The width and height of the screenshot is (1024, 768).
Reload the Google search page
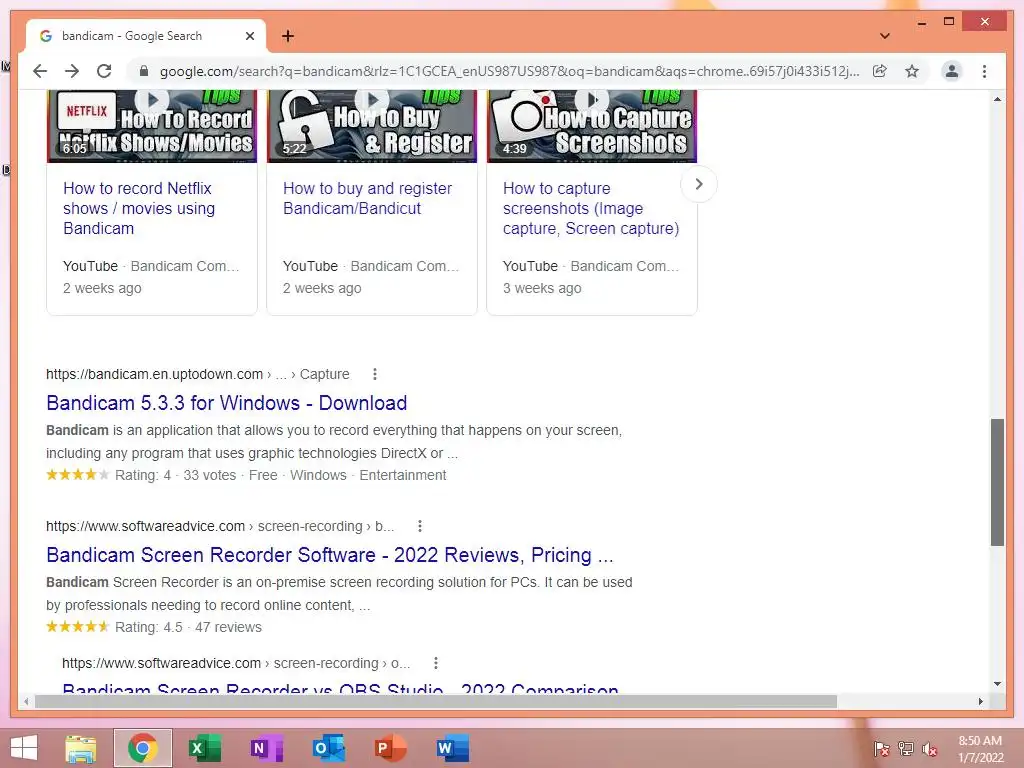coord(104,71)
